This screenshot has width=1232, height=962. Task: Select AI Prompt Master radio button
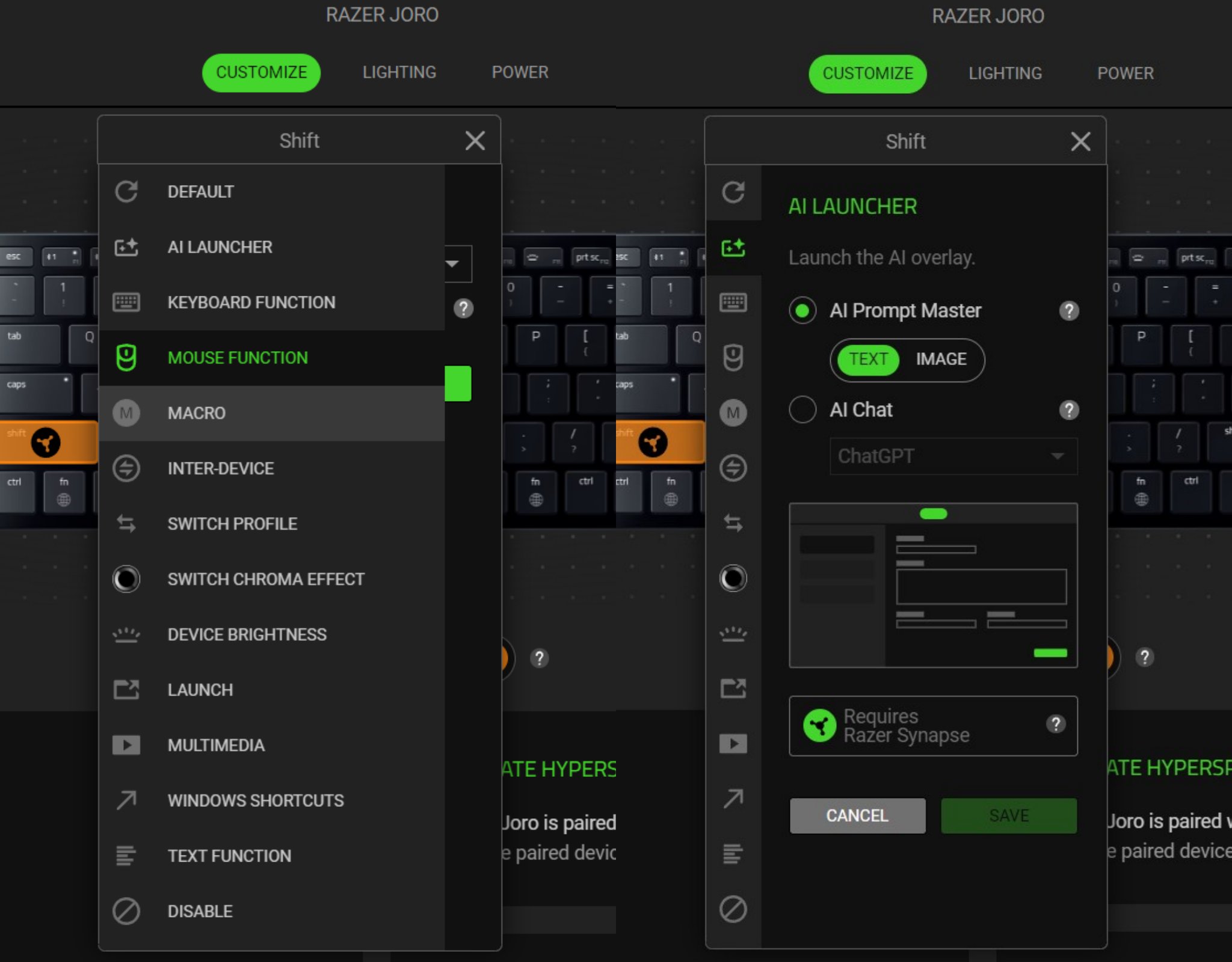pos(802,311)
